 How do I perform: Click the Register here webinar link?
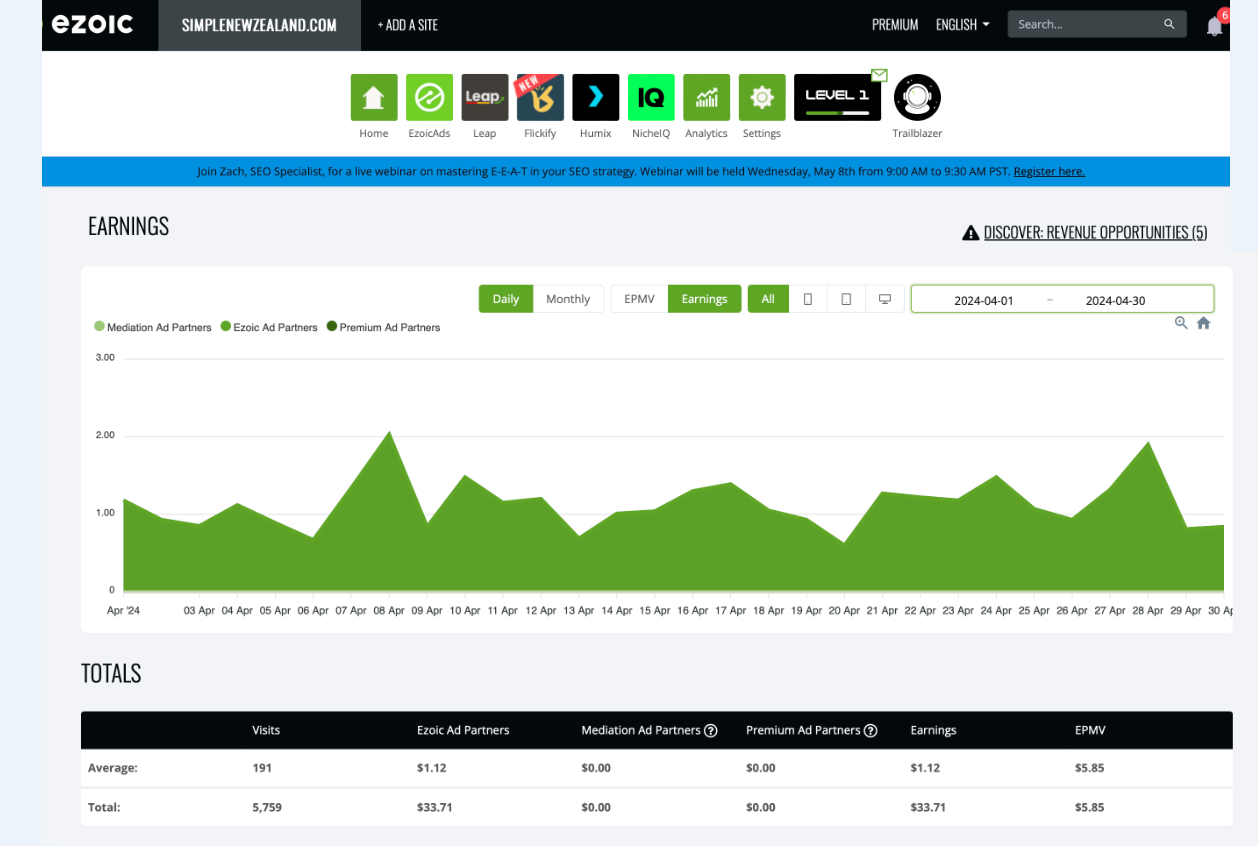coord(1049,172)
